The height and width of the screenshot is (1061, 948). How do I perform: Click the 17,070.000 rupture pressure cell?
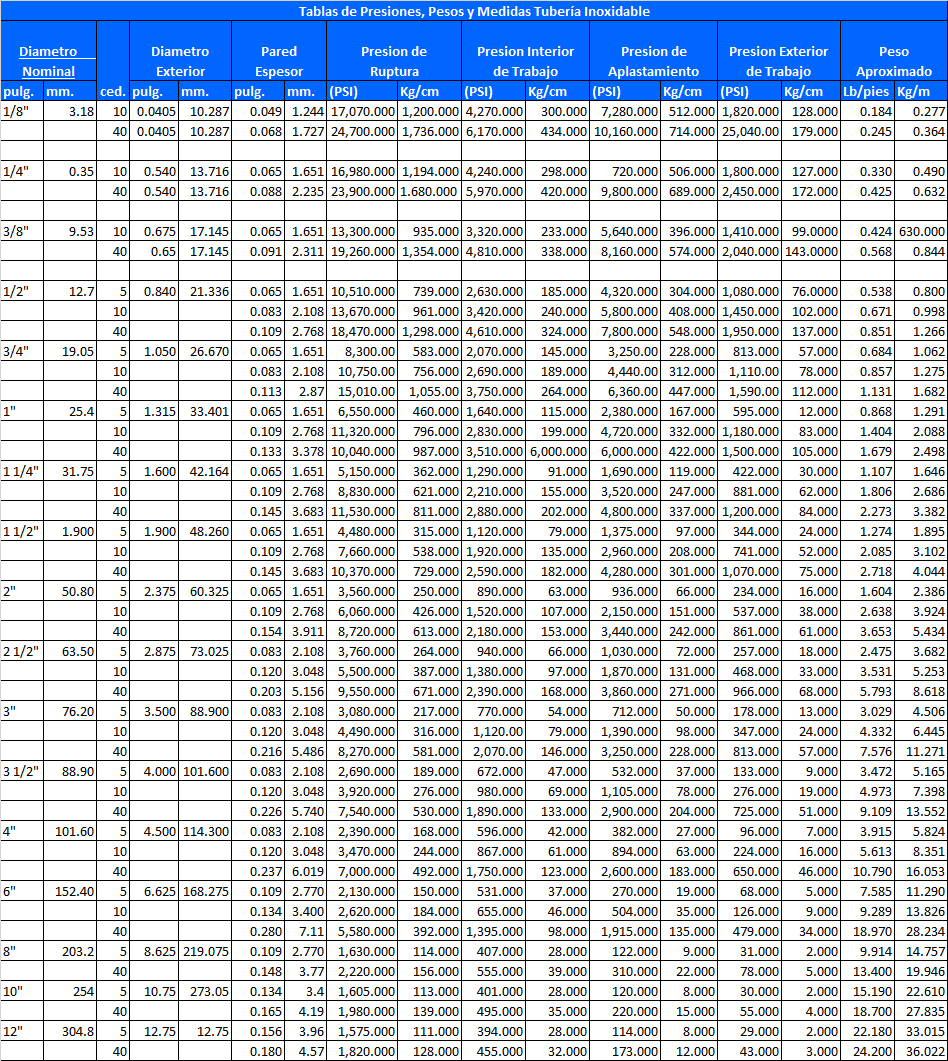pos(363,111)
